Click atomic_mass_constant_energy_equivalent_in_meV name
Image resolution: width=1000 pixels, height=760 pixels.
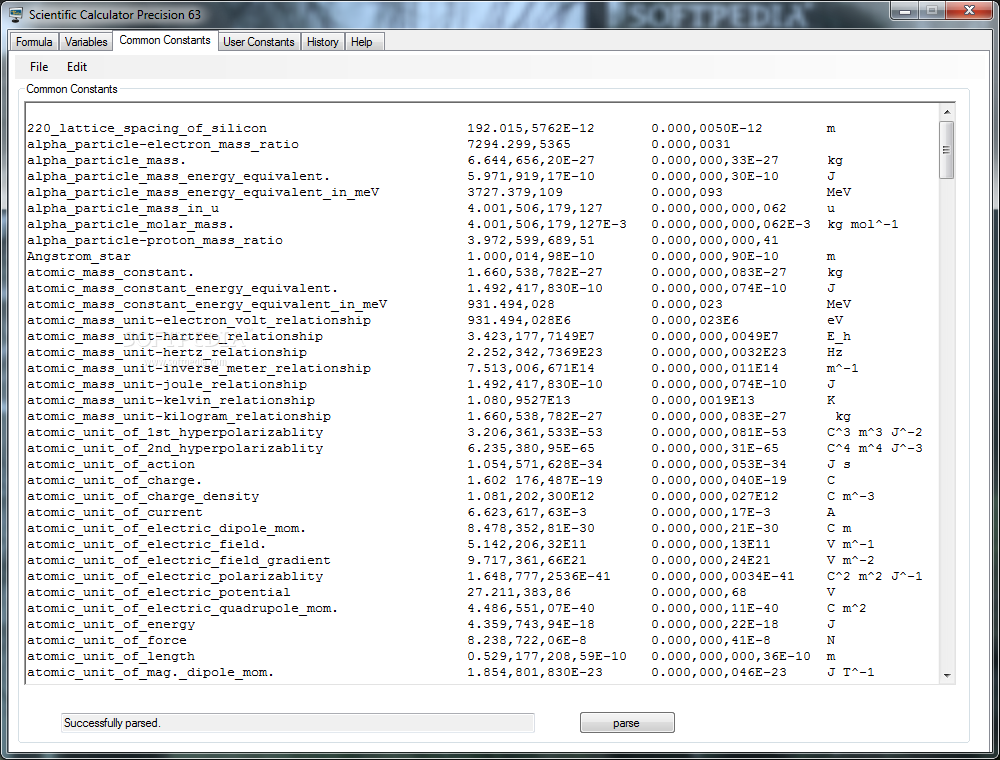click(207, 304)
